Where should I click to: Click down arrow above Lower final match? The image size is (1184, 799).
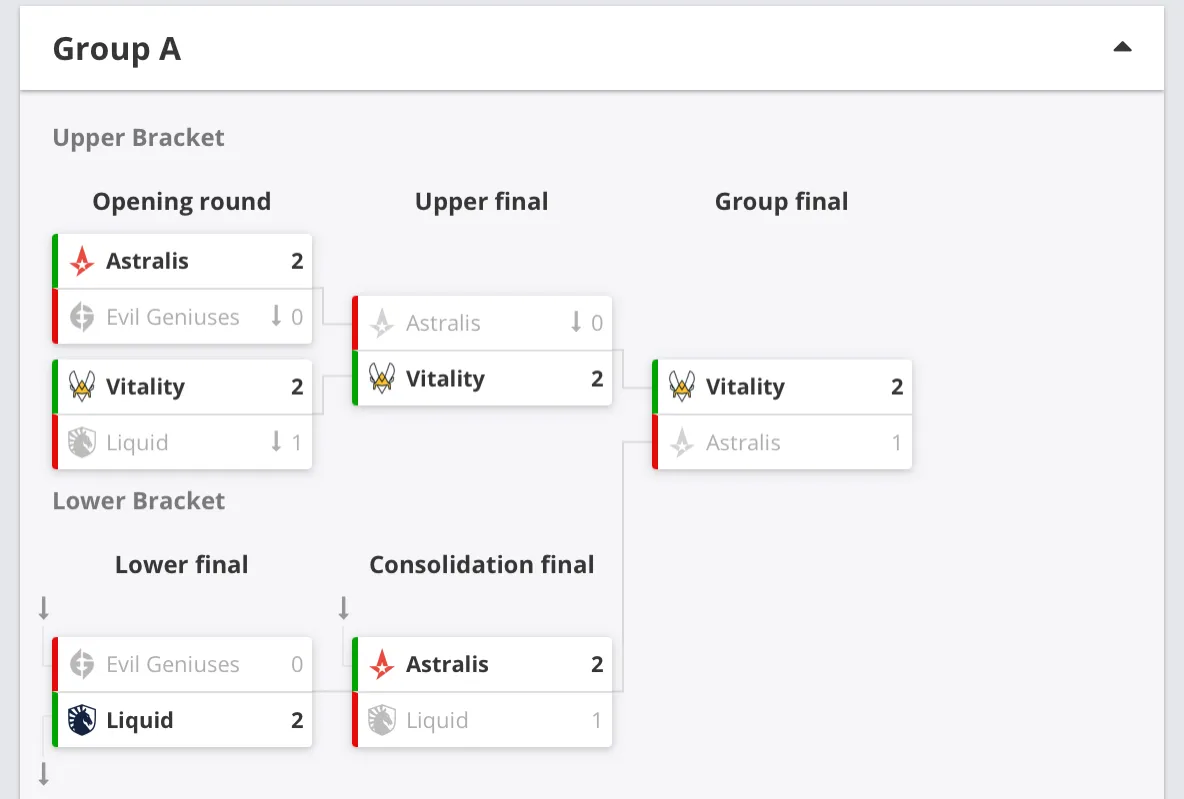click(x=44, y=608)
